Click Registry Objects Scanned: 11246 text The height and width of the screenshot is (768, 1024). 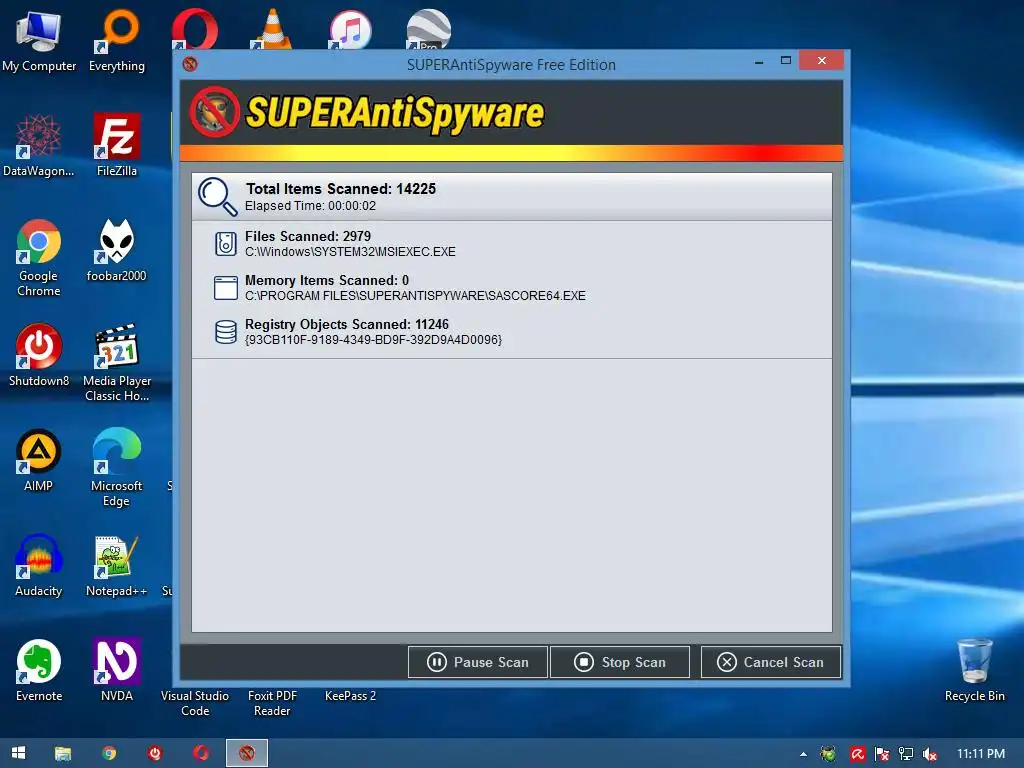[x=347, y=324]
